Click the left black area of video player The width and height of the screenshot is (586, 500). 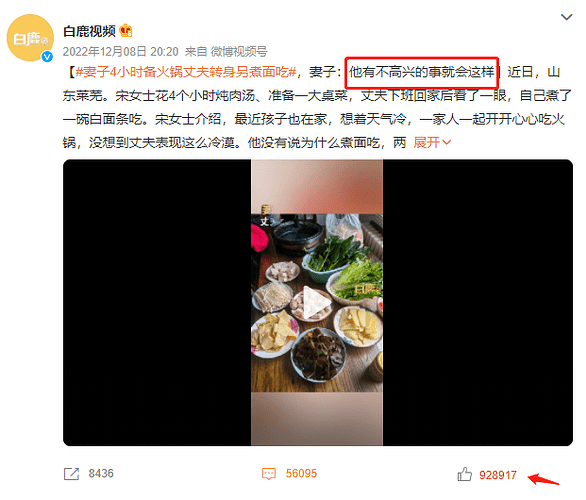tap(157, 302)
